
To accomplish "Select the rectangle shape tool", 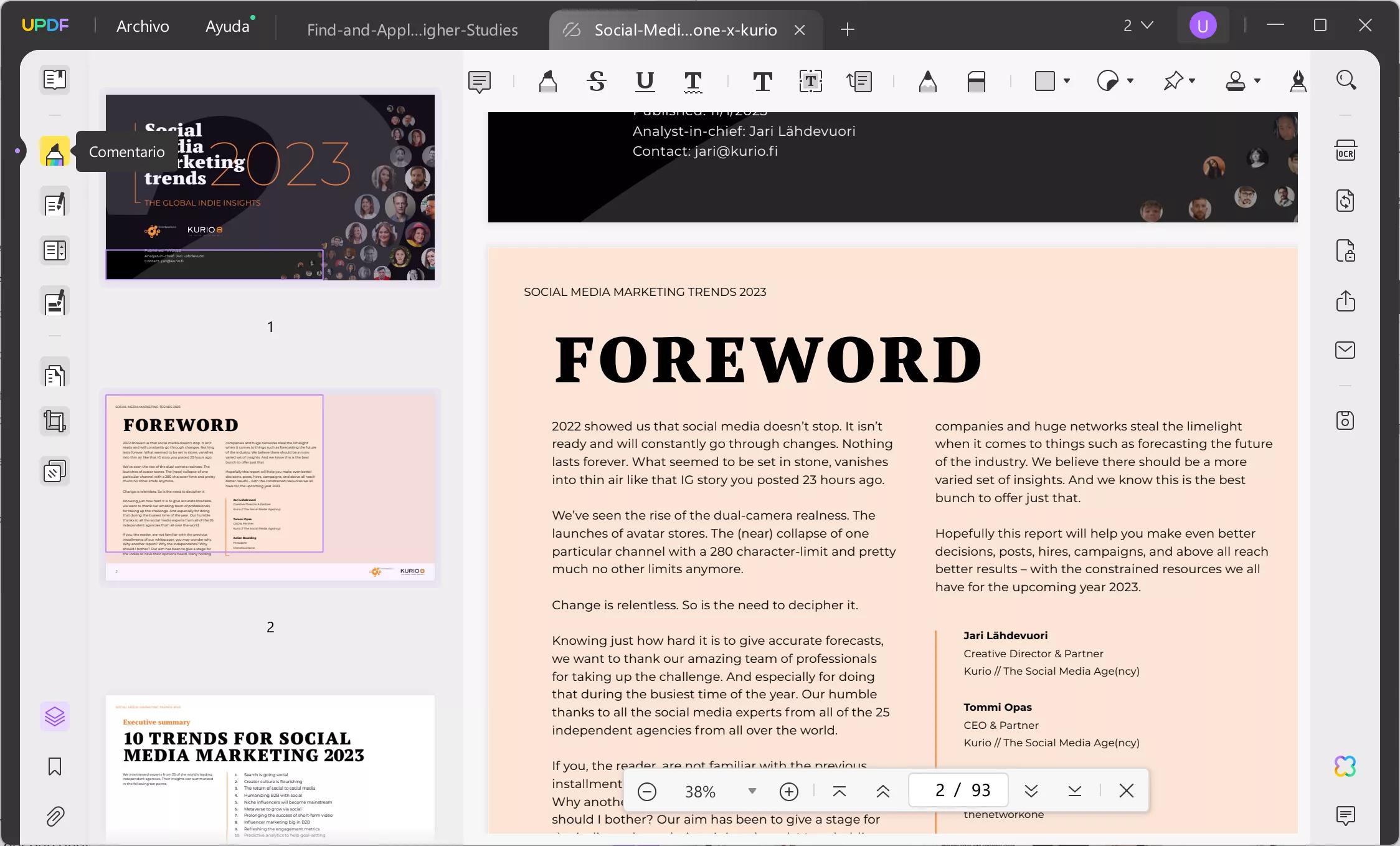I will click(1045, 81).
